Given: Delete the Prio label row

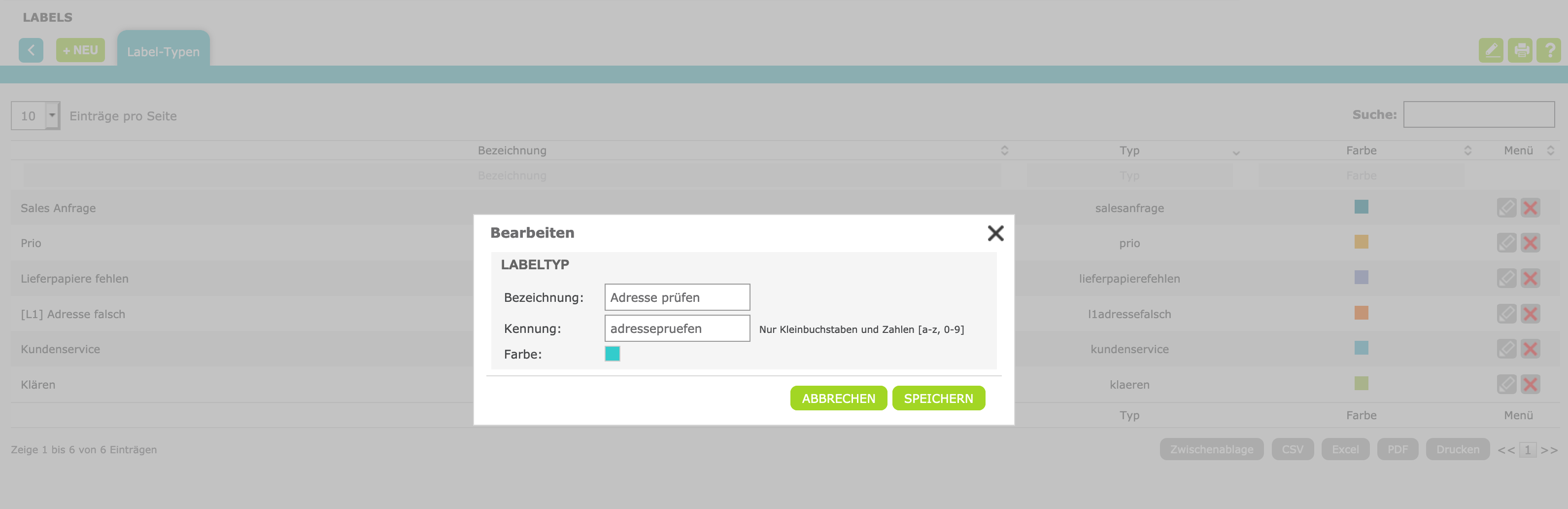Looking at the screenshot, I should [x=1530, y=243].
